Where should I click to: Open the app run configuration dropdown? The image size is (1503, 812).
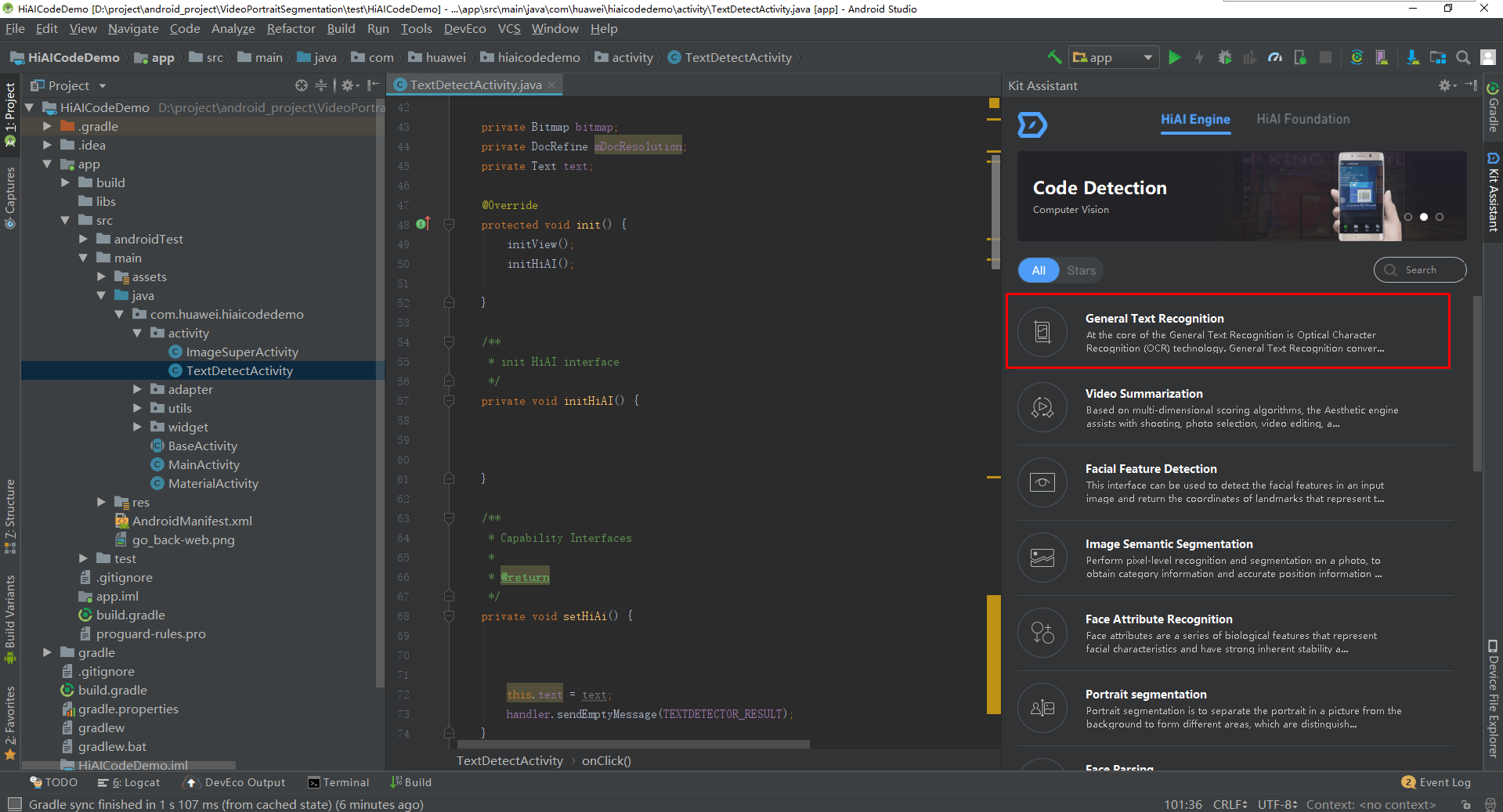click(x=1114, y=57)
